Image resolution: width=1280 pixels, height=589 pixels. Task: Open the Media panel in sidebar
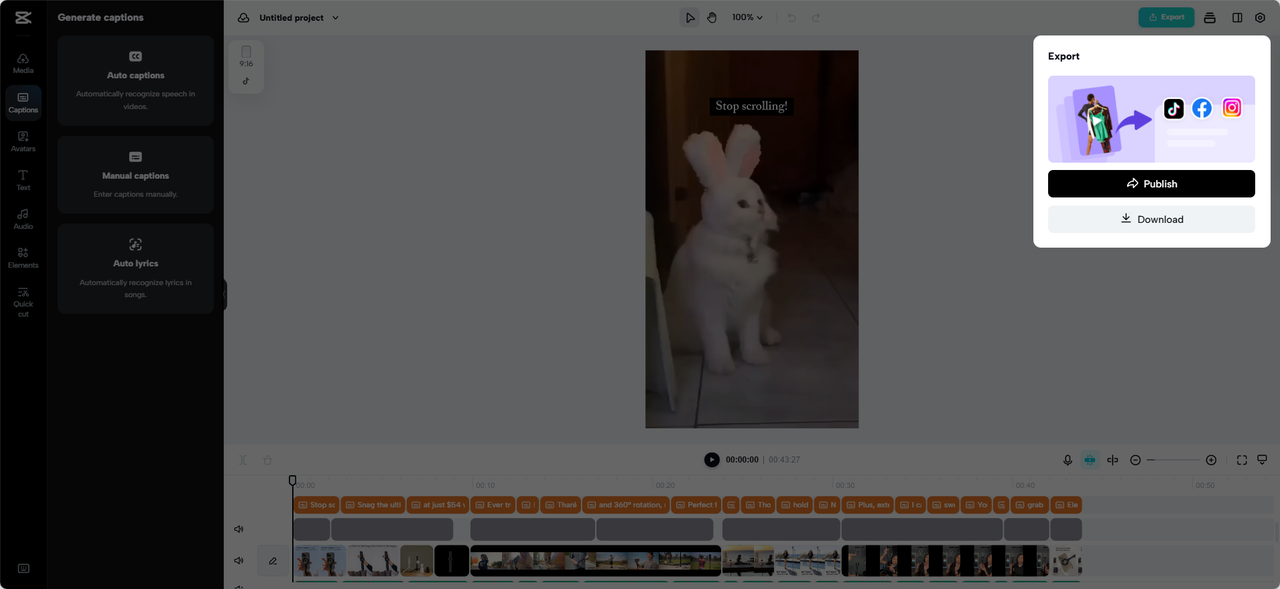click(x=23, y=63)
